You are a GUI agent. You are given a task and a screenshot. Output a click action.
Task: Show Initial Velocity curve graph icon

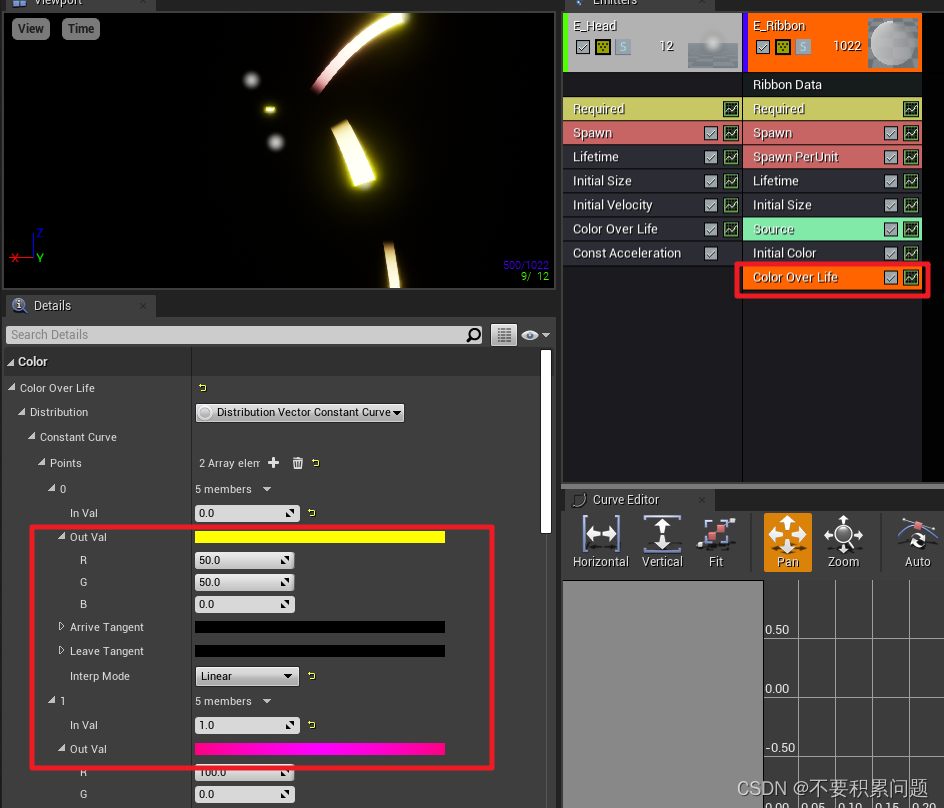(731, 205)
